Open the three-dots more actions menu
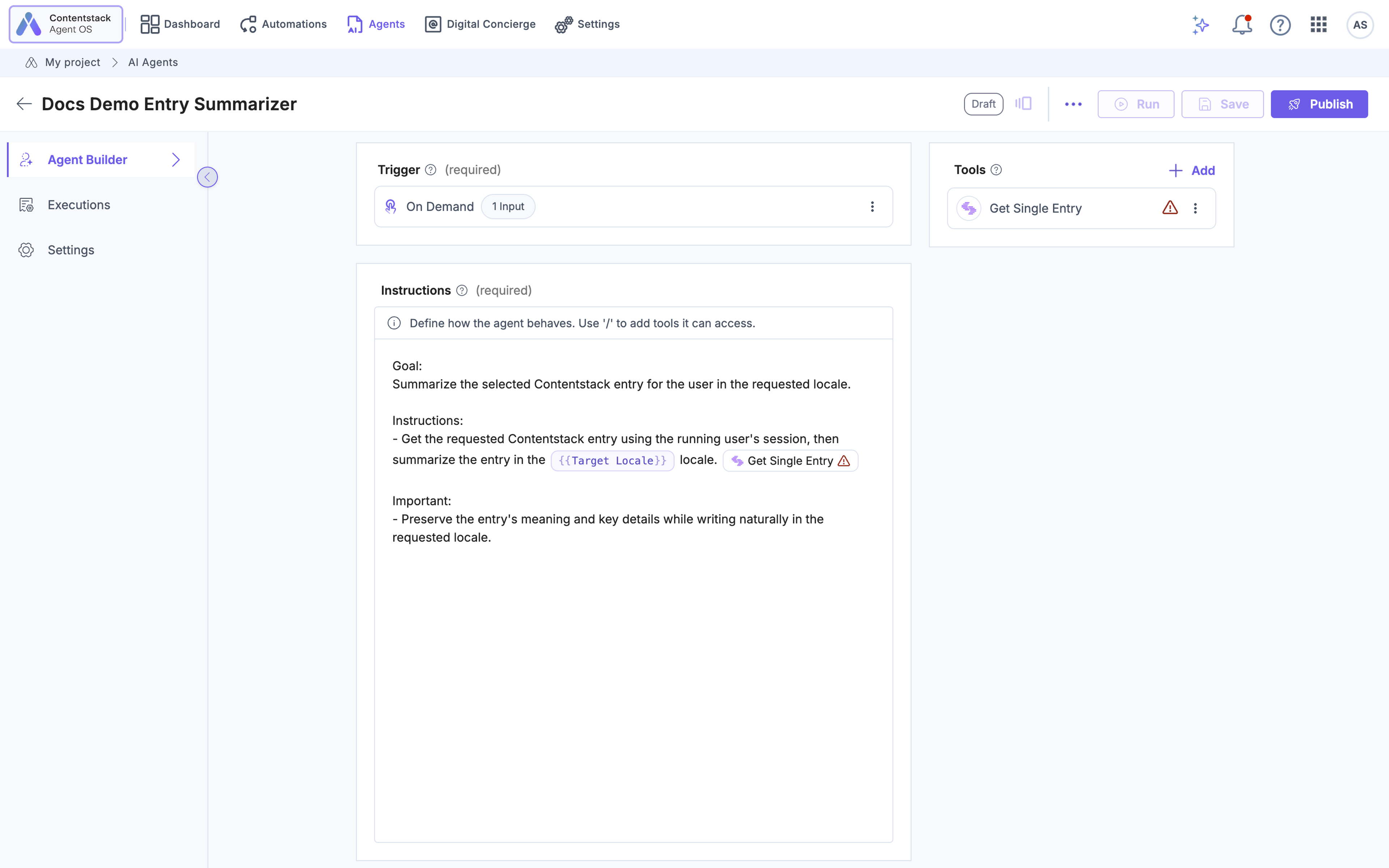This screenshot has height=868, width=1389. point(1073,104)
